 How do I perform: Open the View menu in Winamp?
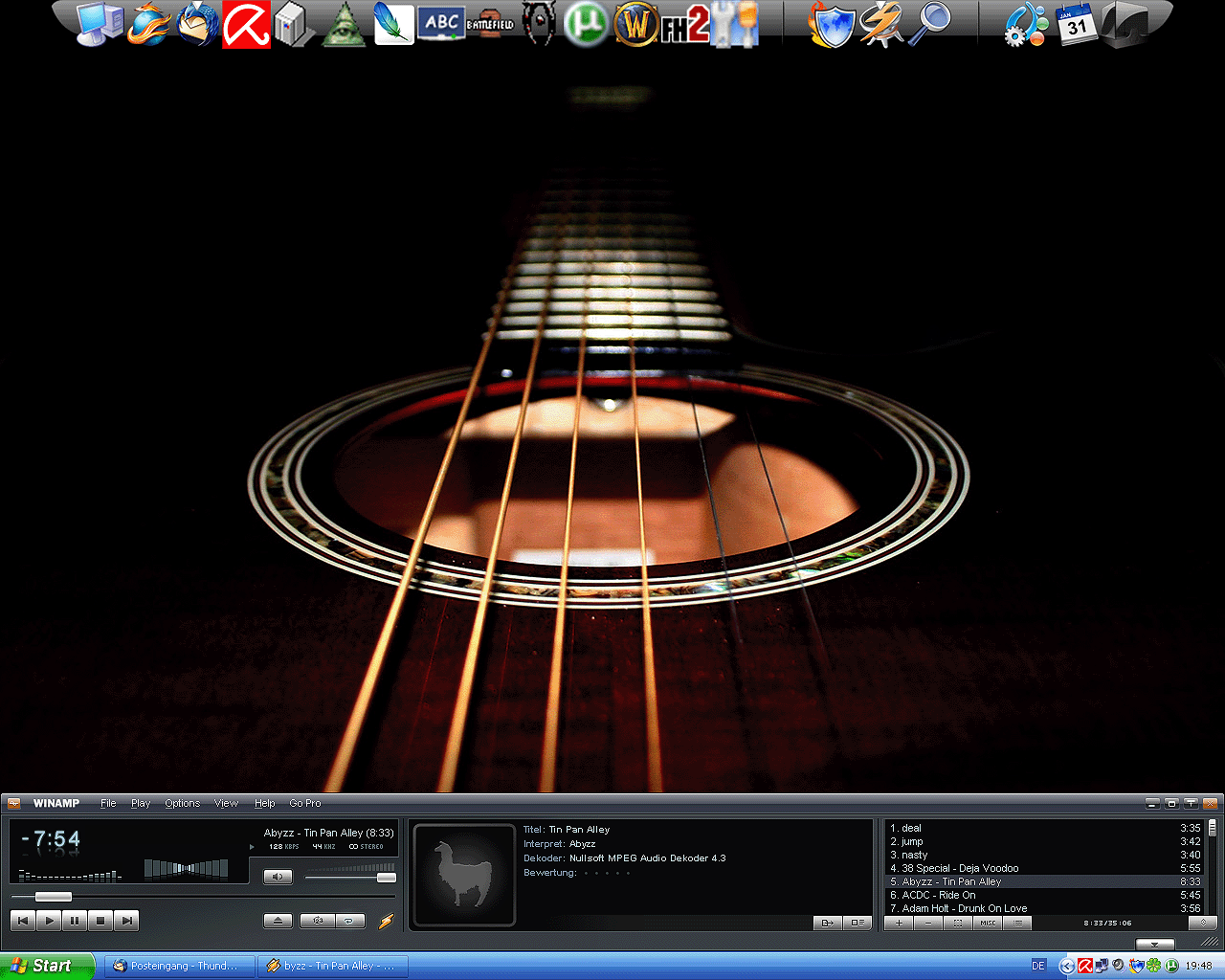coord(226,803)
